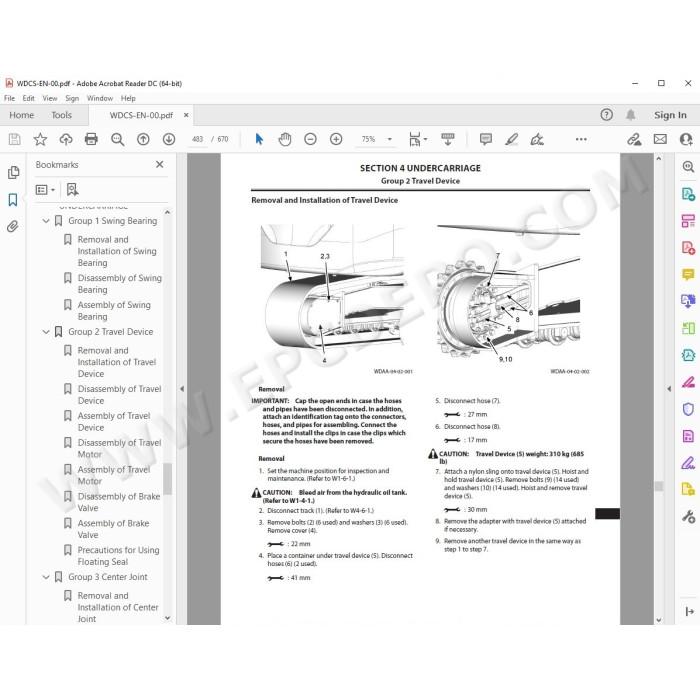Open bookmark Assembly of Swing Bearing
700x700 pixels.
click(x=114, y=311)
